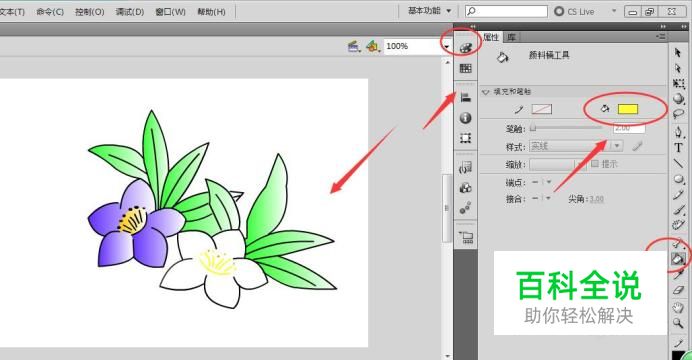The image size is (692, 360).
Task: Select the 3D Rotation tool
Action: click(678, 99)
